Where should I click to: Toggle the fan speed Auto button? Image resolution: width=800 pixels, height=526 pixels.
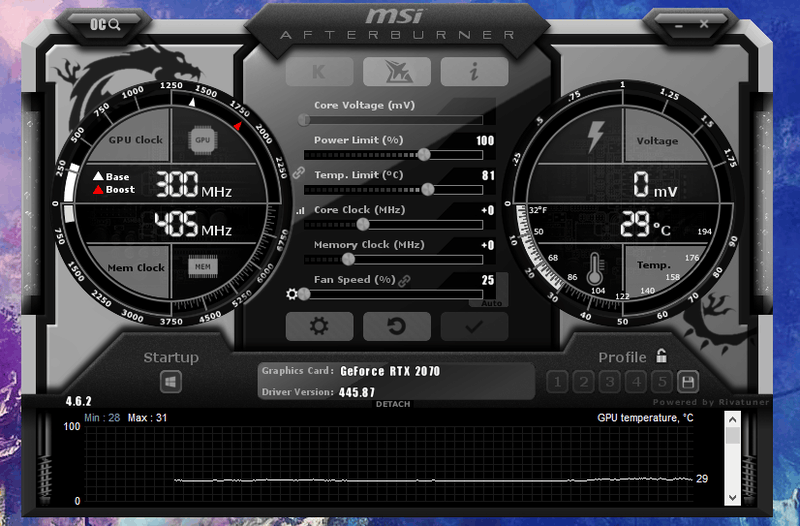tap(491, 303)
